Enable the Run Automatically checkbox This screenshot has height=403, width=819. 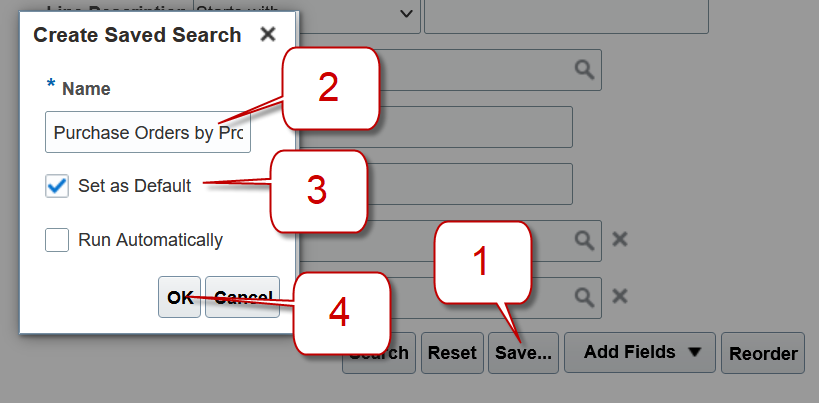click(x=57, y=240)
